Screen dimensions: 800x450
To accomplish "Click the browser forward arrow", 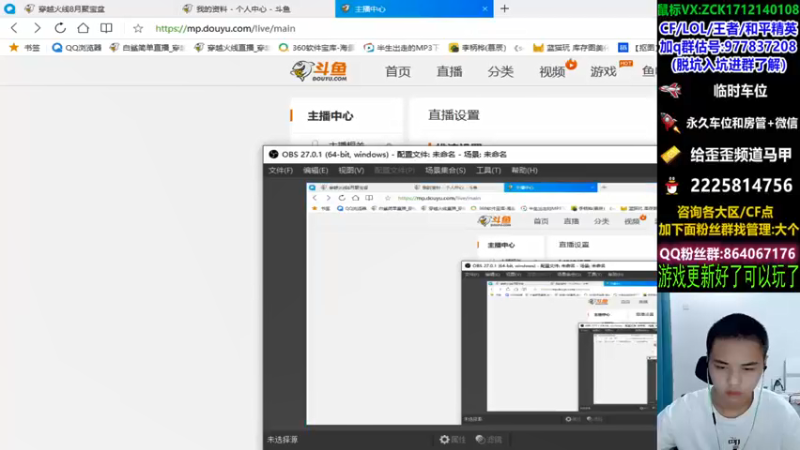I will click(37, 28).
